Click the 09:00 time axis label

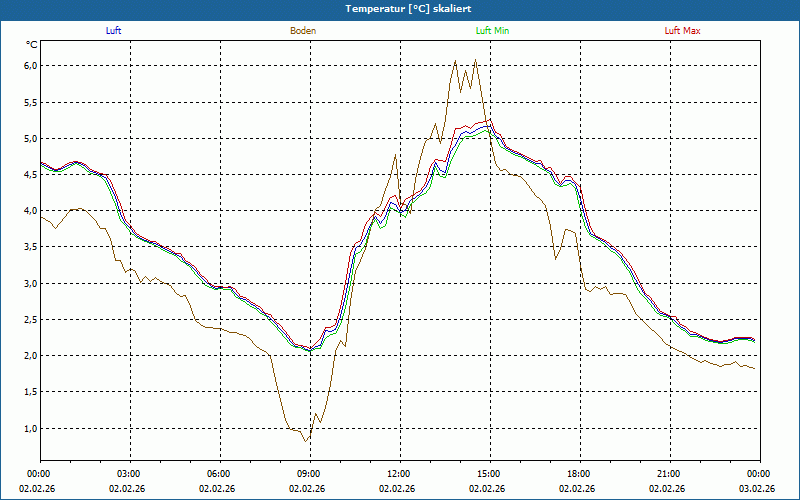coord(308,474)
